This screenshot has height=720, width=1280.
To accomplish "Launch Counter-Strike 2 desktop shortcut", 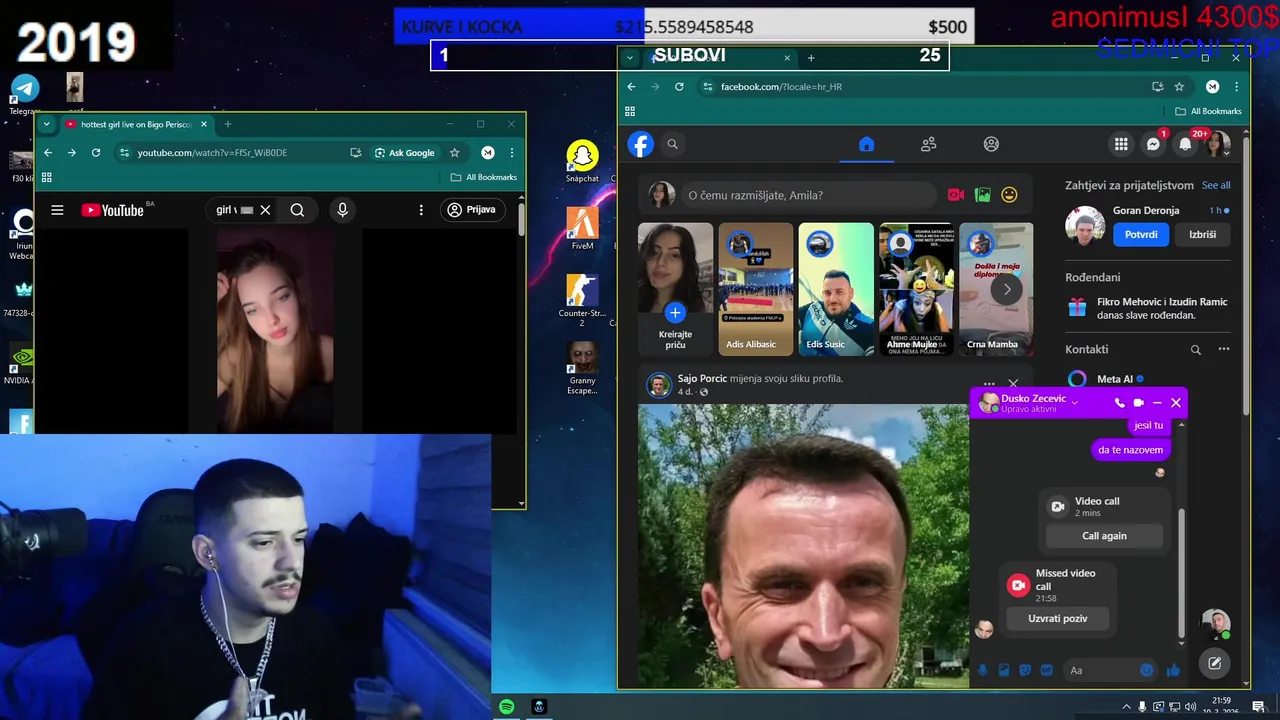I will click(582, 301).
